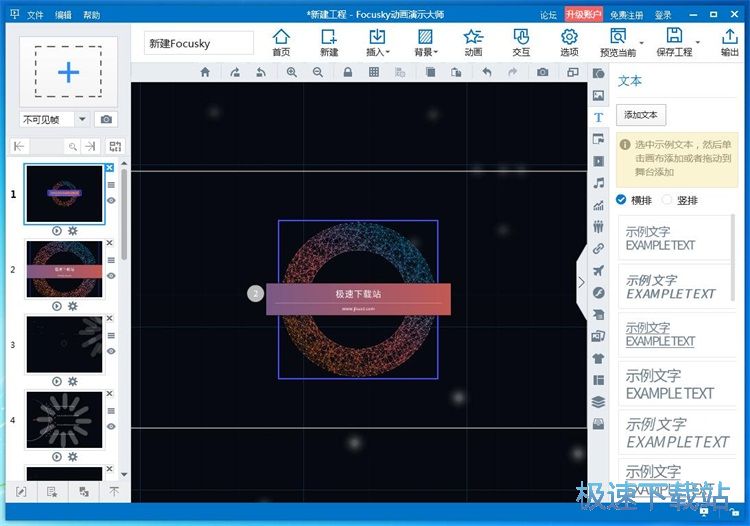Toggle eye visibility for frame 2
The width and height of the screenshot is (750, 526).
click(x=111, y=275)
